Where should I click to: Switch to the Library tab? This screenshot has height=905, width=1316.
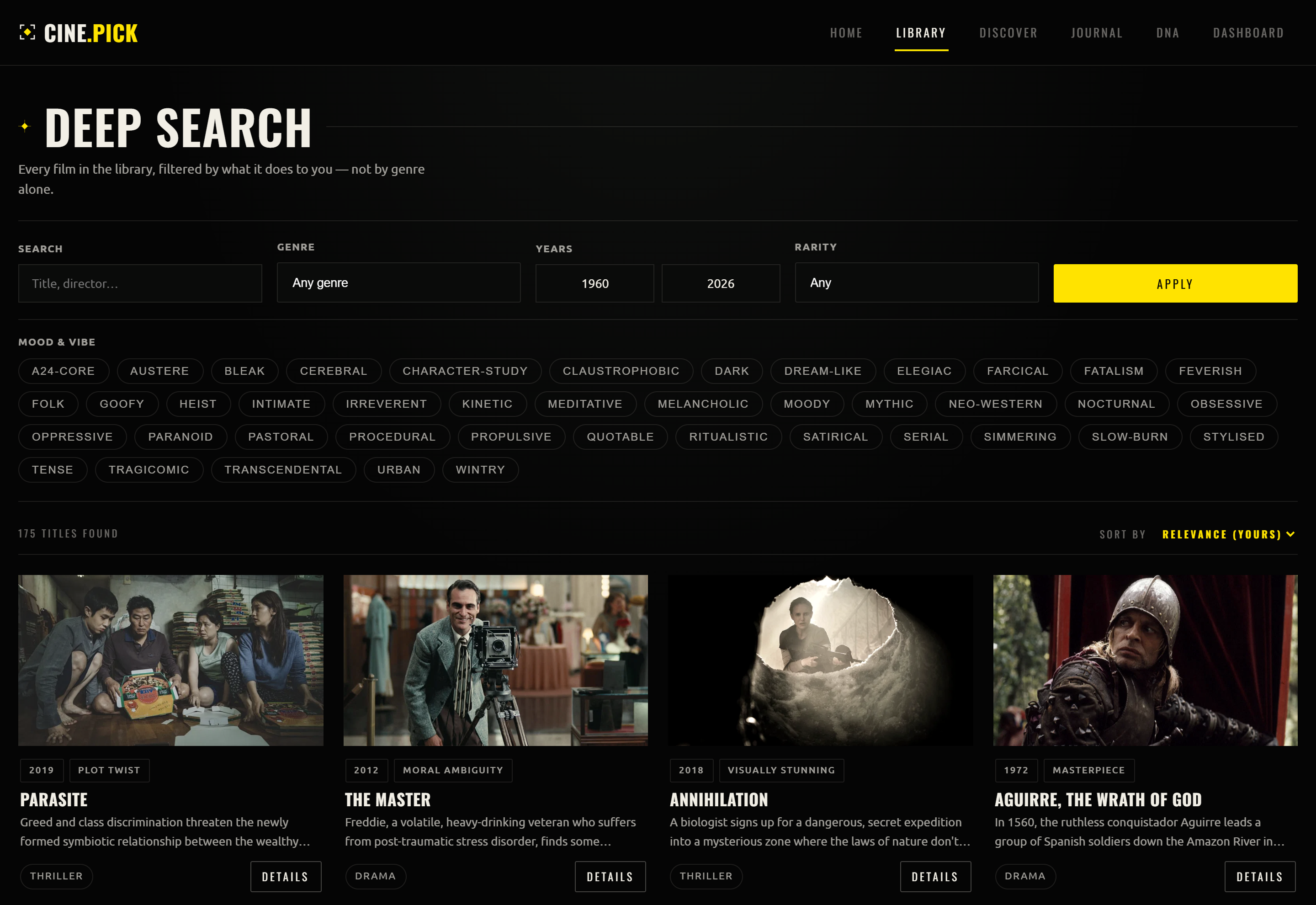click(x=921, y=33)
